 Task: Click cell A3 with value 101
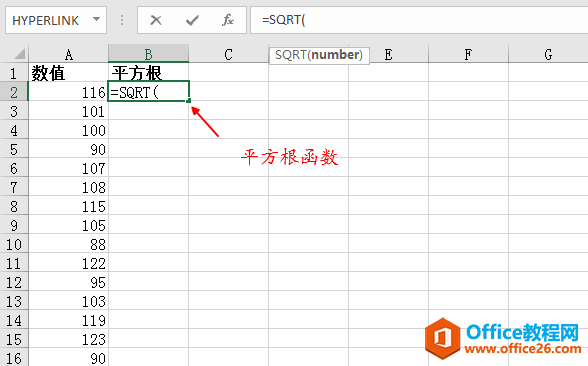[x=68, y=111]
